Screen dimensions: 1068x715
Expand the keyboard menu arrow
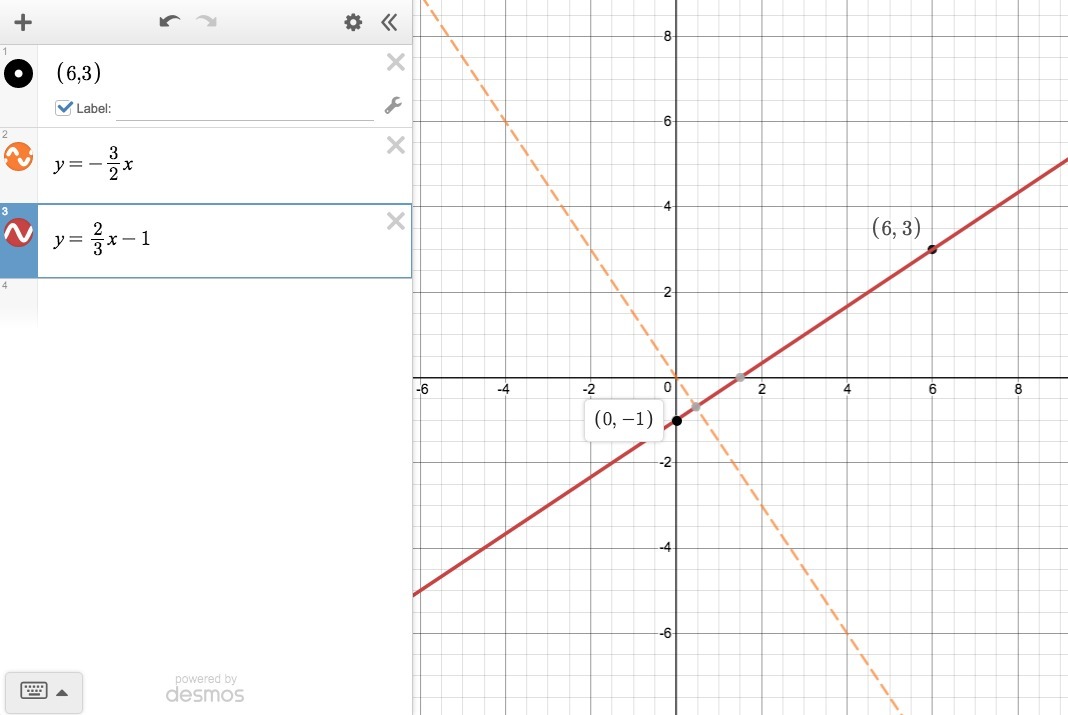point(62,693)
